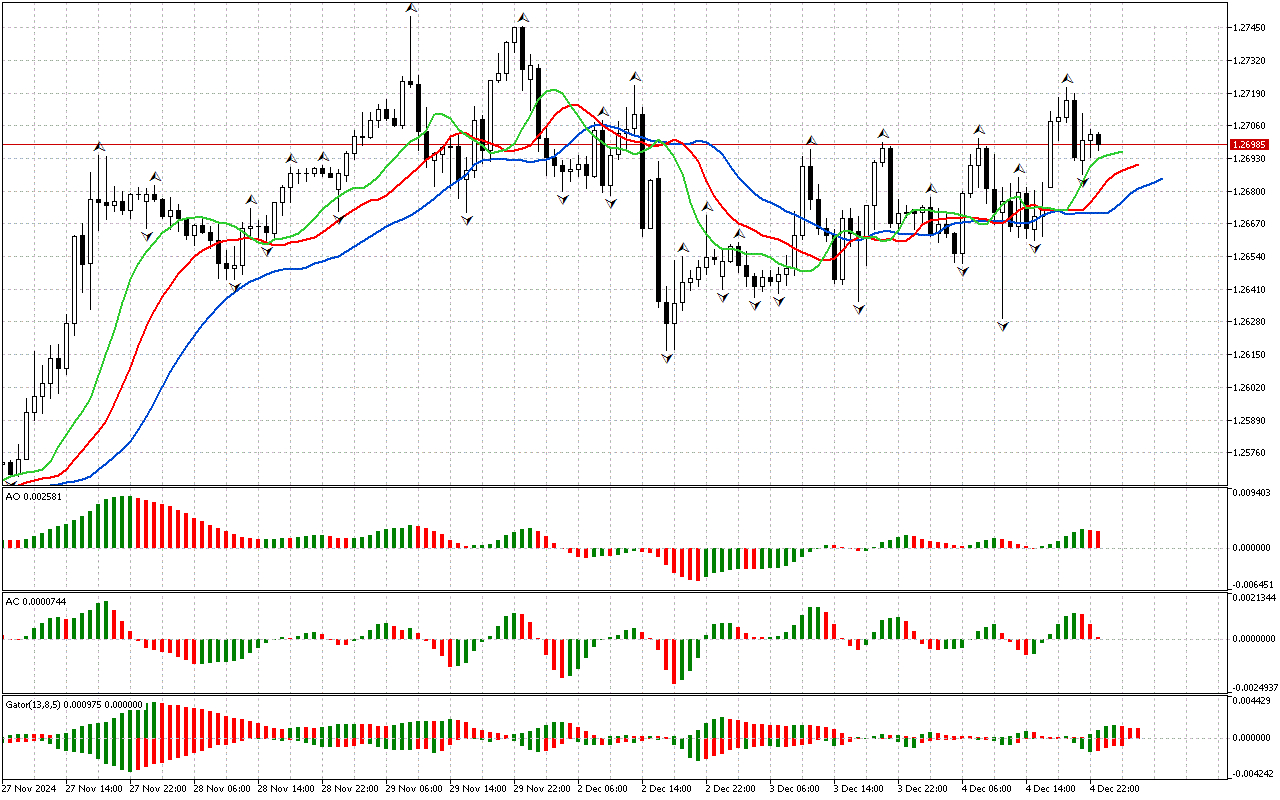Click price axis label 1.25760
This screenshot has width=1280, height=800.
click(x=1251, y=453)
